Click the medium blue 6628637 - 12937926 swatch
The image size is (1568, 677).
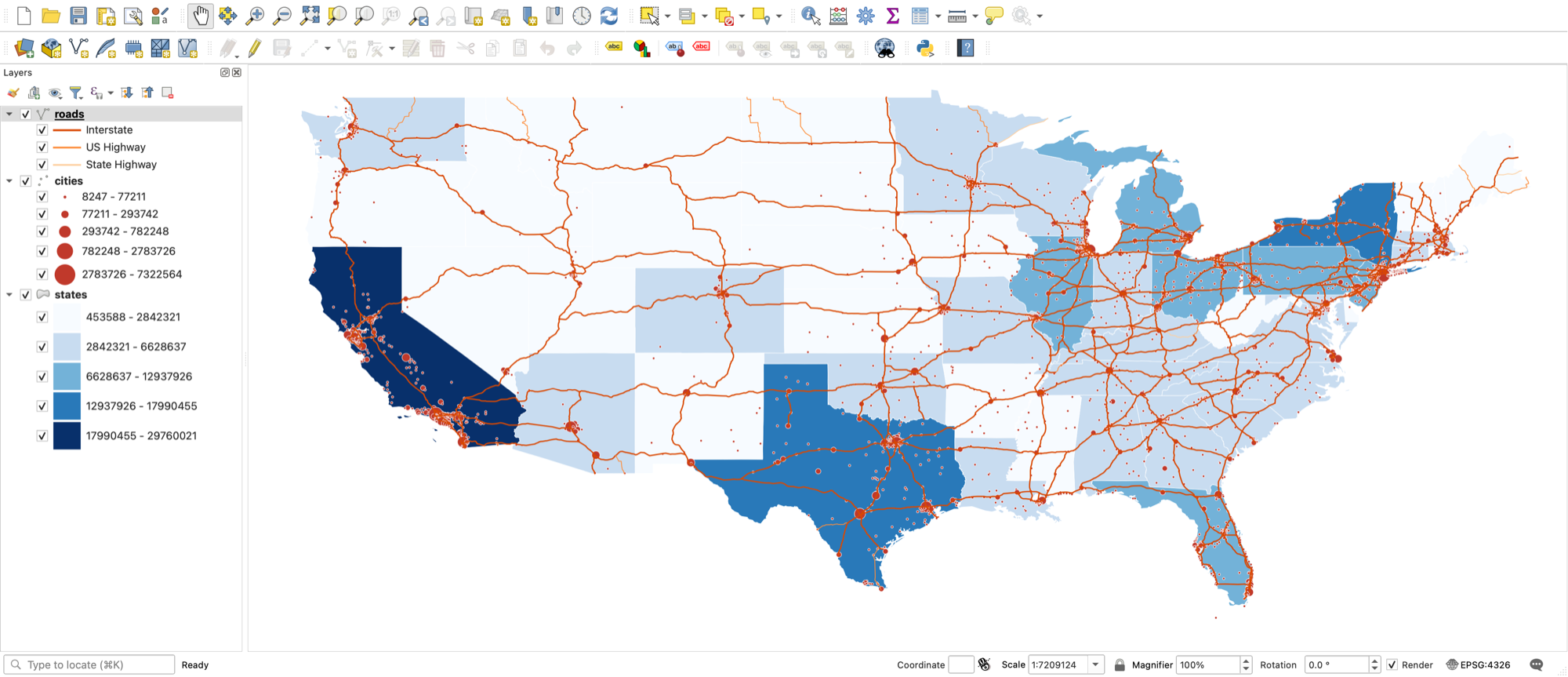[x=67, y=377]
